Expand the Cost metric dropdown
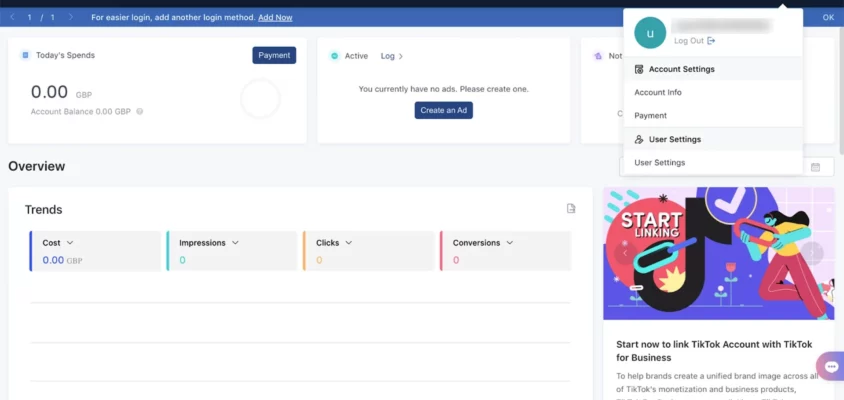The height and width of the screenshot is (400, 844). pyautogui.click(x=70, y=243)
